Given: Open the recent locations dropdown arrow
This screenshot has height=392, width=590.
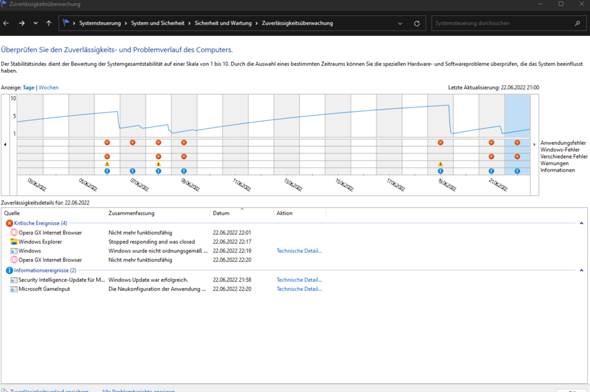Looking at the screenshot, I should click(x=35, y=23).
